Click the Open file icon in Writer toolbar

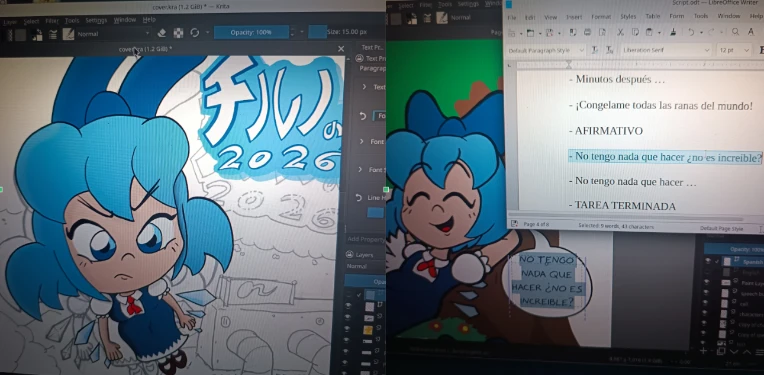pos(530,33)
